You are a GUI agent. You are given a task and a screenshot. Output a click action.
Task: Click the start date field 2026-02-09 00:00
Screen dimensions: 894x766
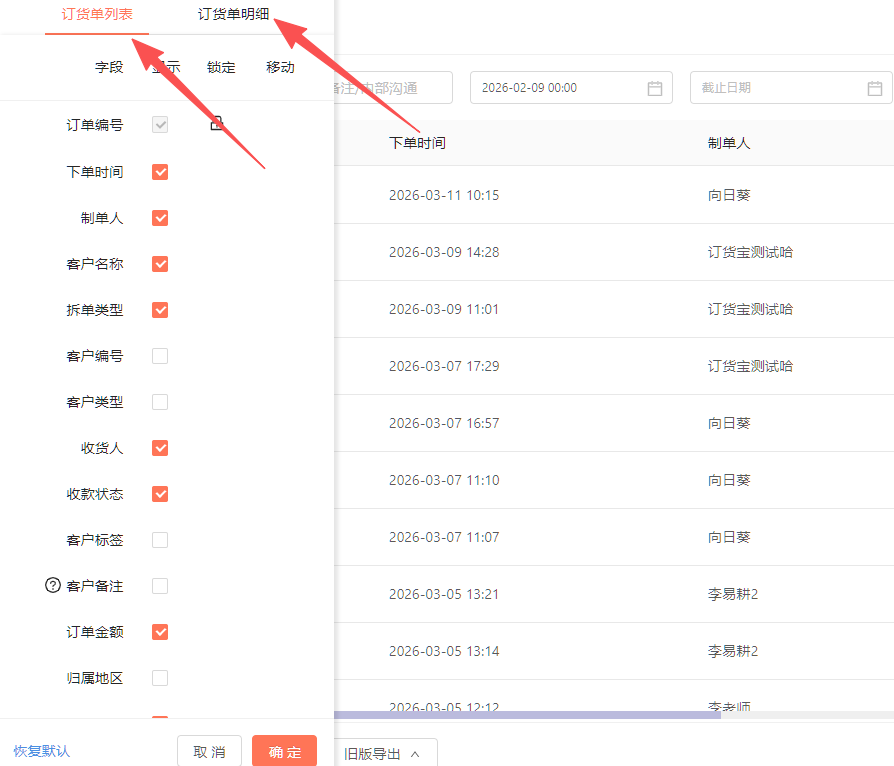[x=571, y=88]
